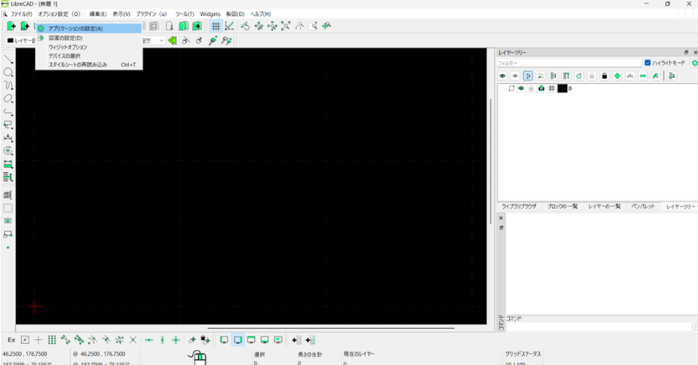Toggle Free Snap in snap toolbar
Viewport: 698px width, 365px height.
pos(25,340)
